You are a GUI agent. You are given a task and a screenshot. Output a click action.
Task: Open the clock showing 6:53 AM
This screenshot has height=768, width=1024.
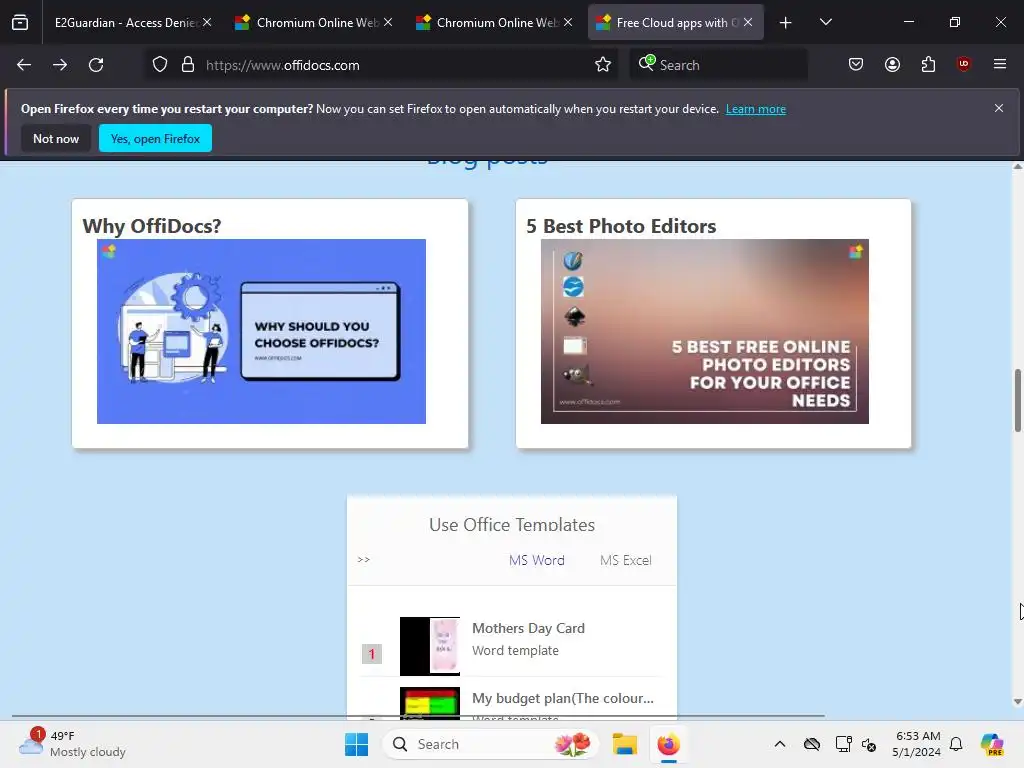[917, 744]
